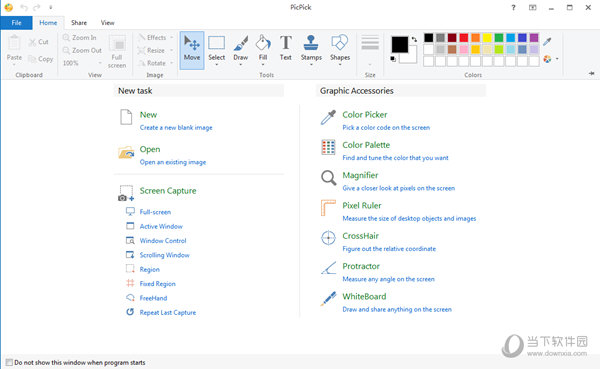Click the Open folder icon
The width and height of the screenshot is (600, 369).
pyautogui.click(x=126, y=152)
